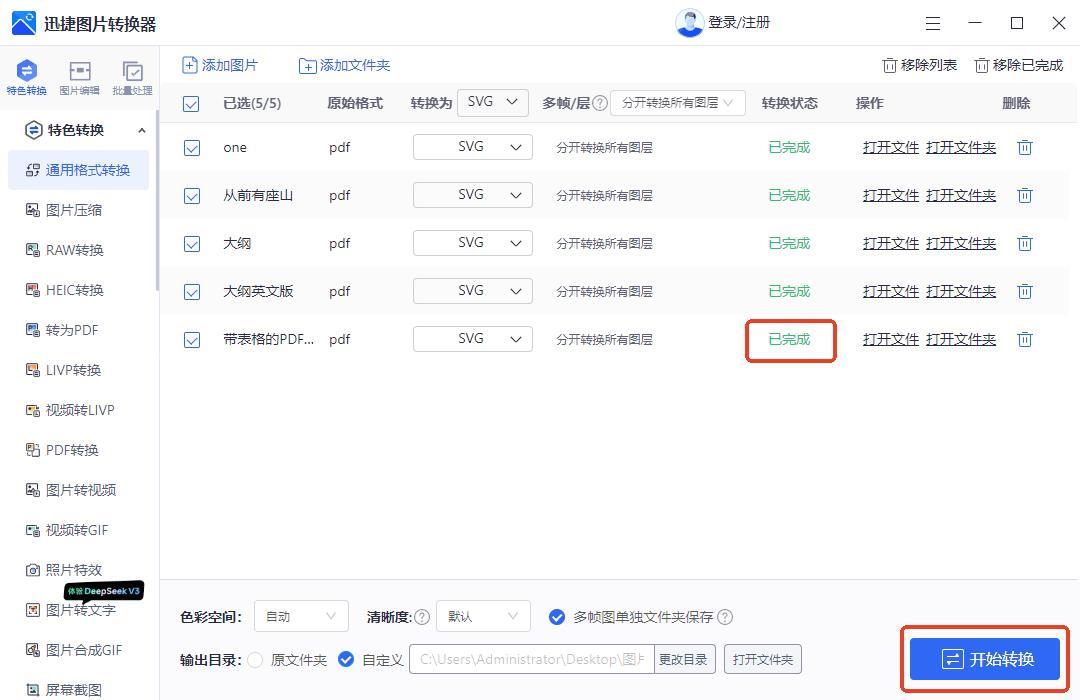Open the 转为PDF sidebar item
This screenshot has height=700, width=1080.
[x=72, y=330]
